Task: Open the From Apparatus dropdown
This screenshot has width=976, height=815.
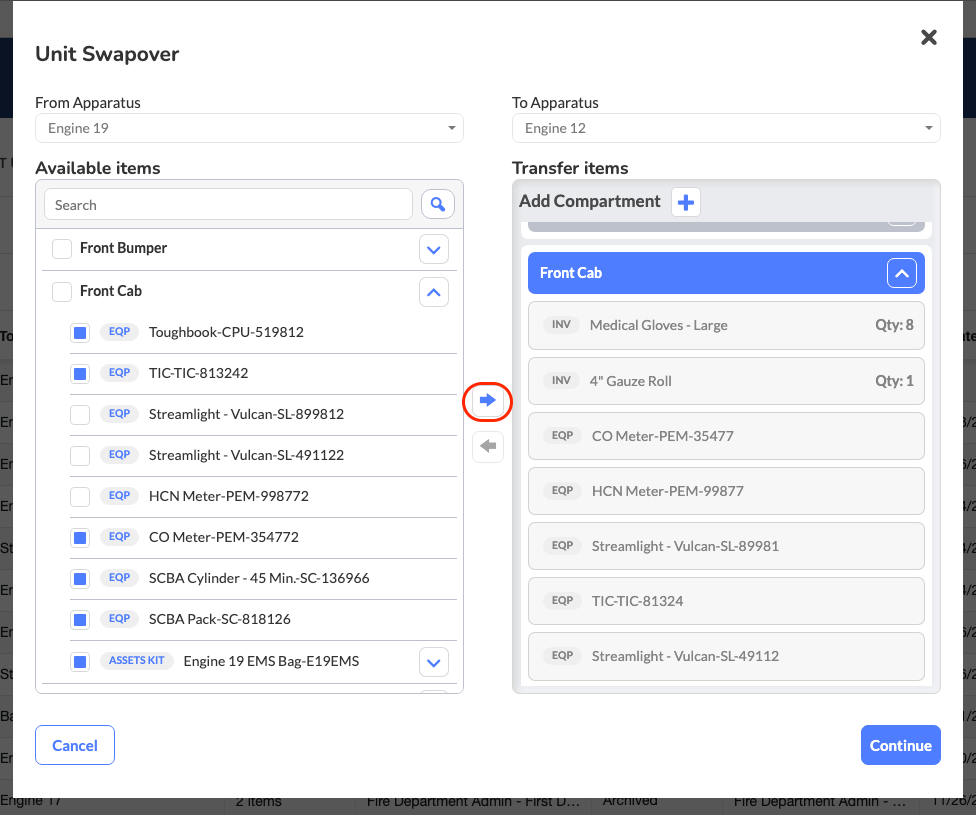Action: coord(249,128)
